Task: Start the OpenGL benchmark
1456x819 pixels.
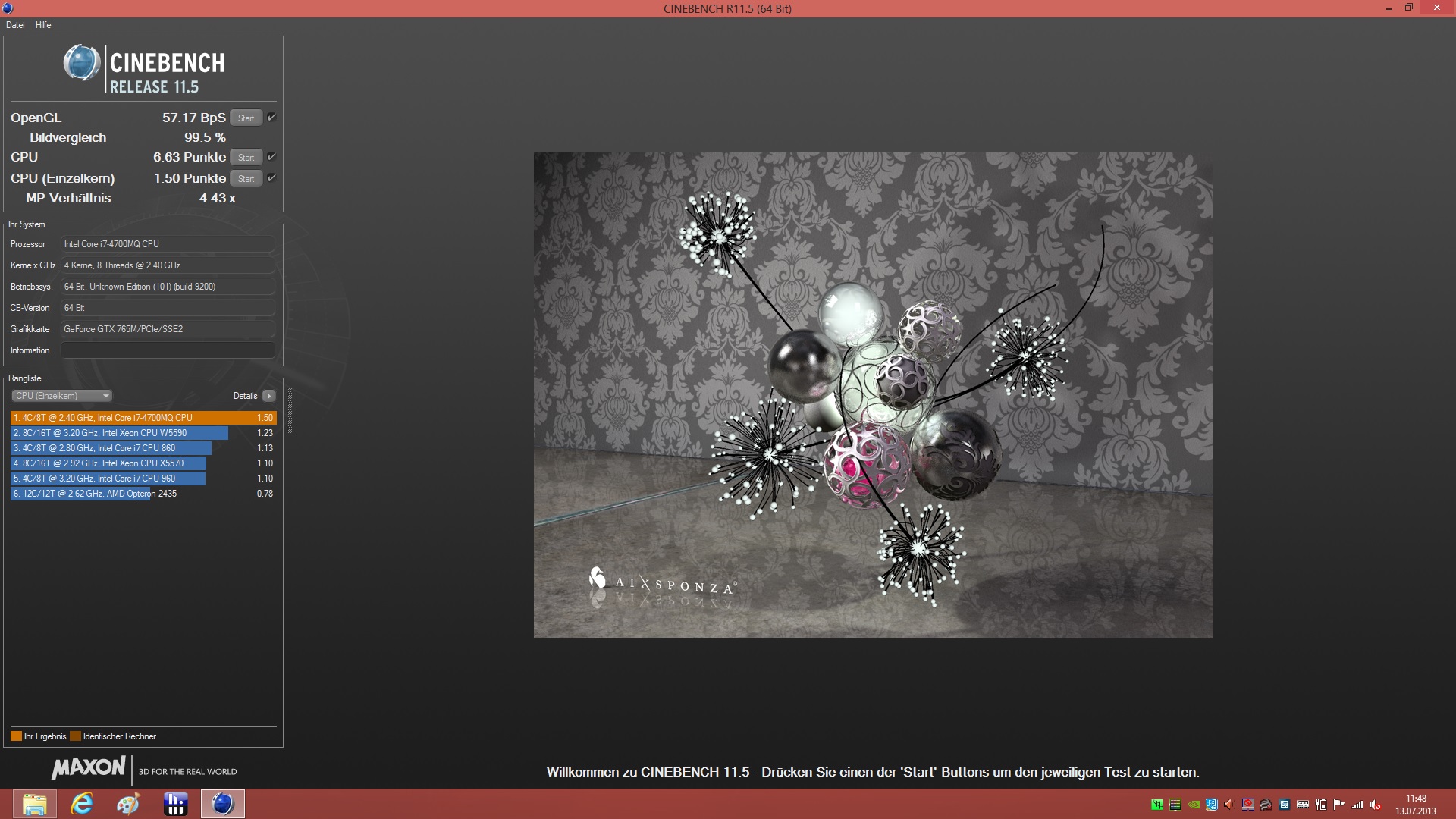Action: point(246,118)
